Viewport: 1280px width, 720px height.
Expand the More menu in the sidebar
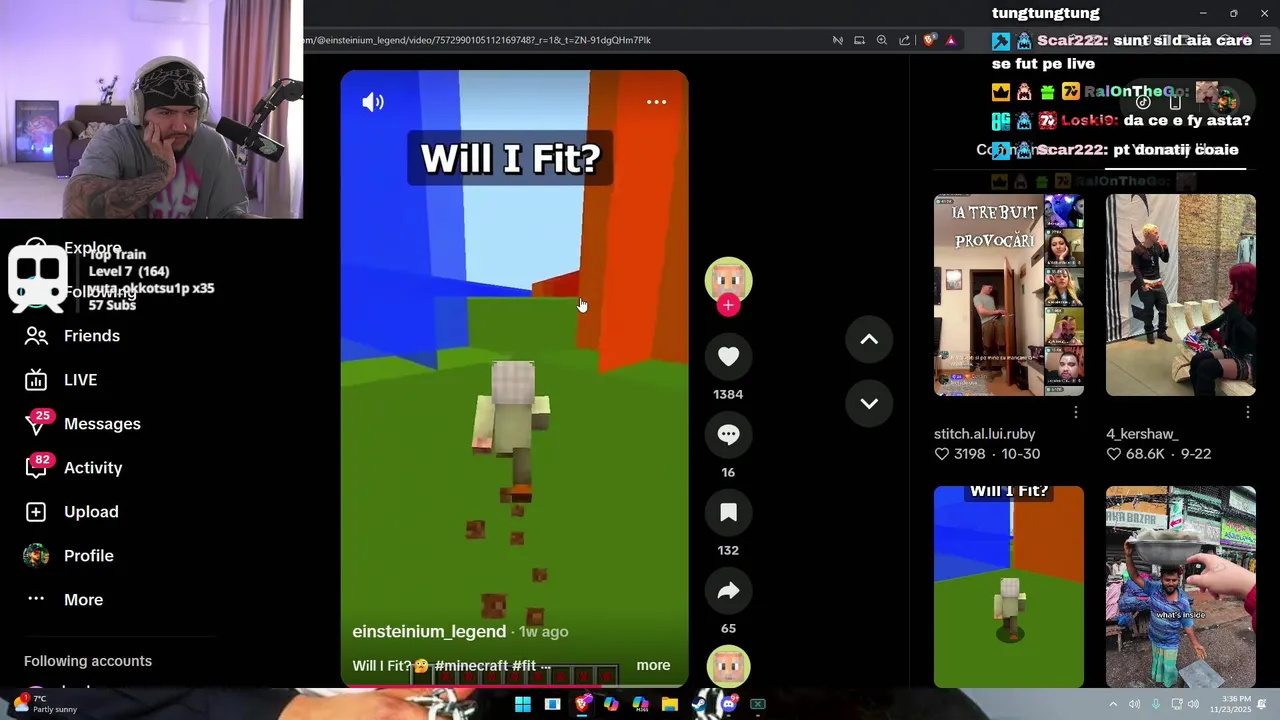(x=83, y=600)
